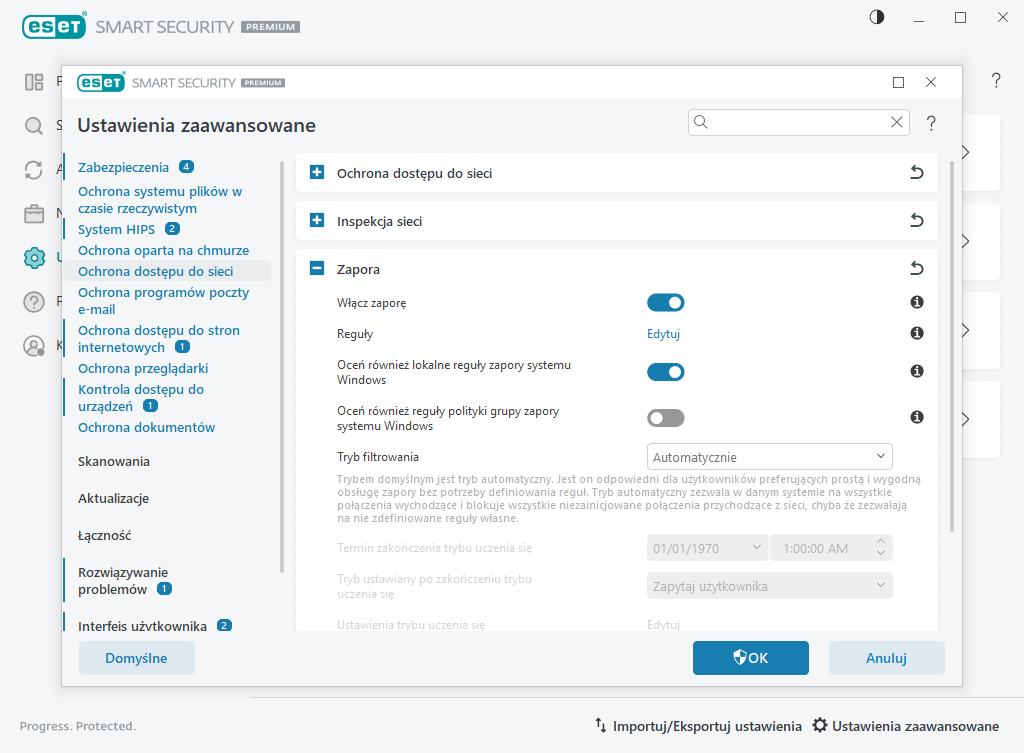Collapse the Zapora section
Image resolution: width=1024 pixels, height=753 pixels.
(317, 269)
